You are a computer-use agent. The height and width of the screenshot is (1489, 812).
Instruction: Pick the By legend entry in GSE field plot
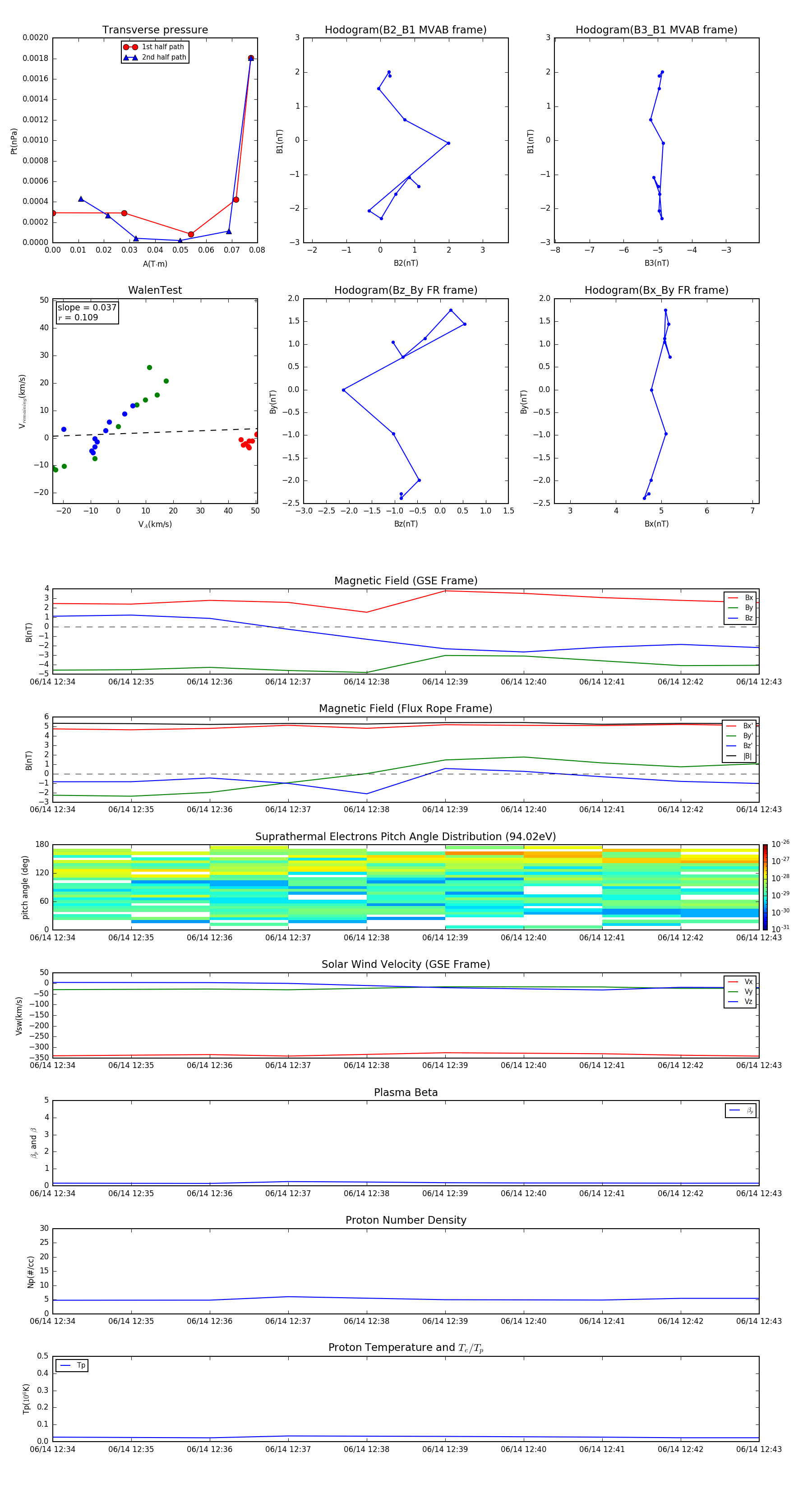[740, 607]
